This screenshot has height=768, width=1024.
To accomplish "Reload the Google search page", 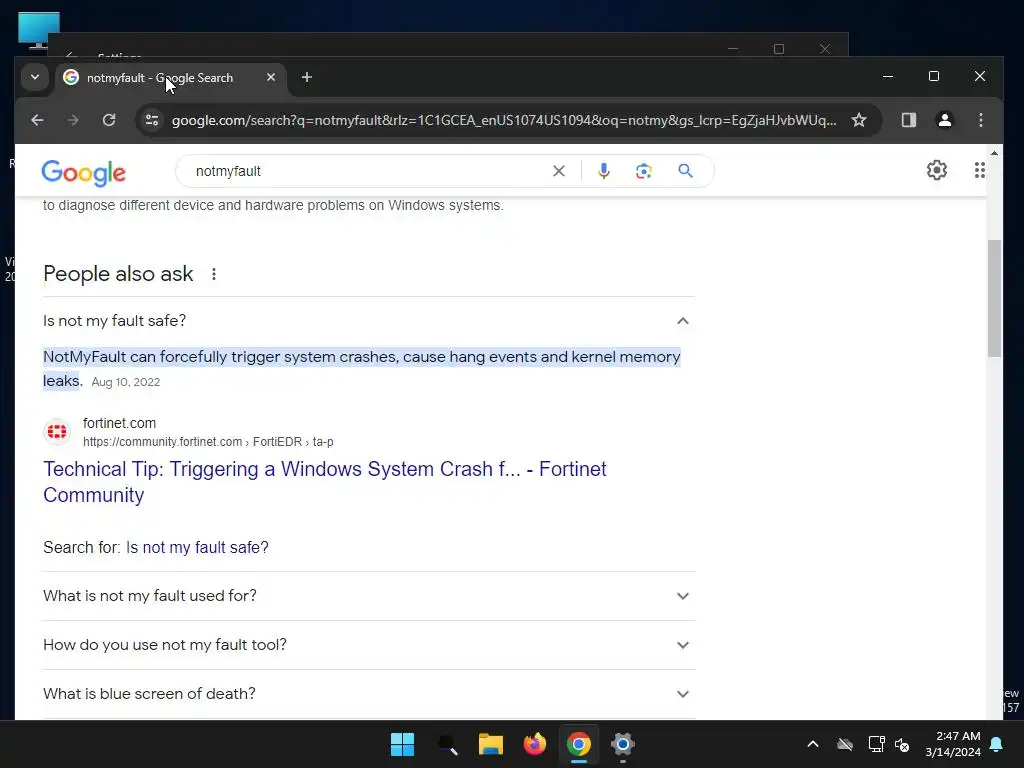I will (109, 120).
